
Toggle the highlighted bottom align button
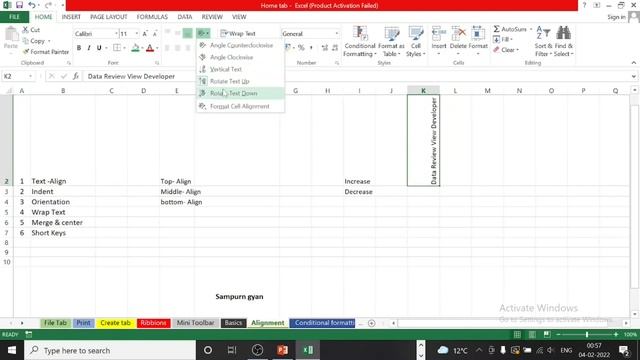click(187, 33)
